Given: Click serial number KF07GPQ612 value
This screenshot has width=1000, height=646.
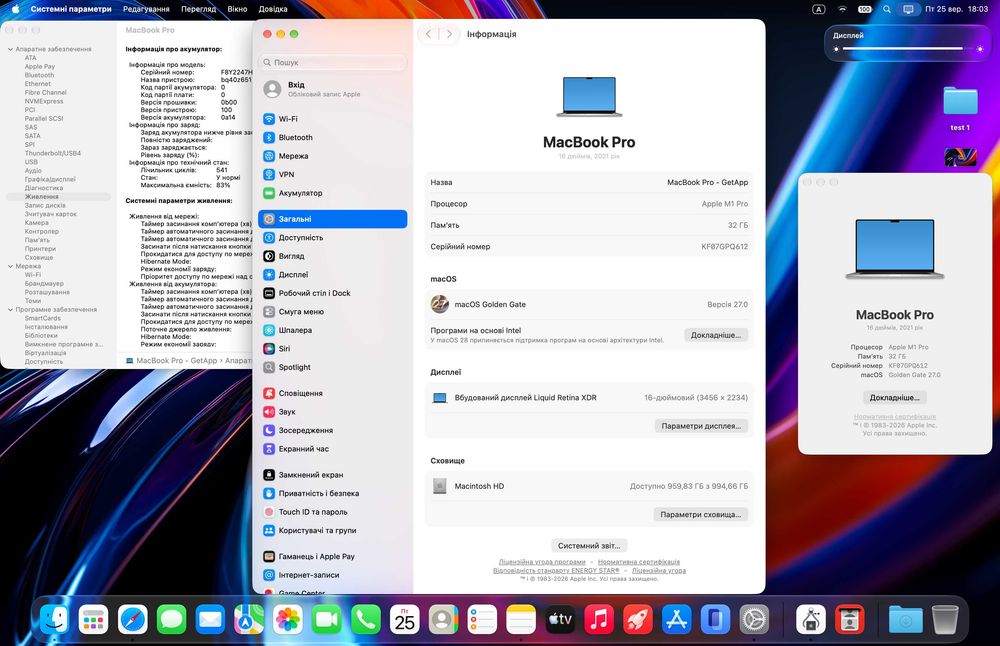Looking at the screenshot, I should (724, 247).
